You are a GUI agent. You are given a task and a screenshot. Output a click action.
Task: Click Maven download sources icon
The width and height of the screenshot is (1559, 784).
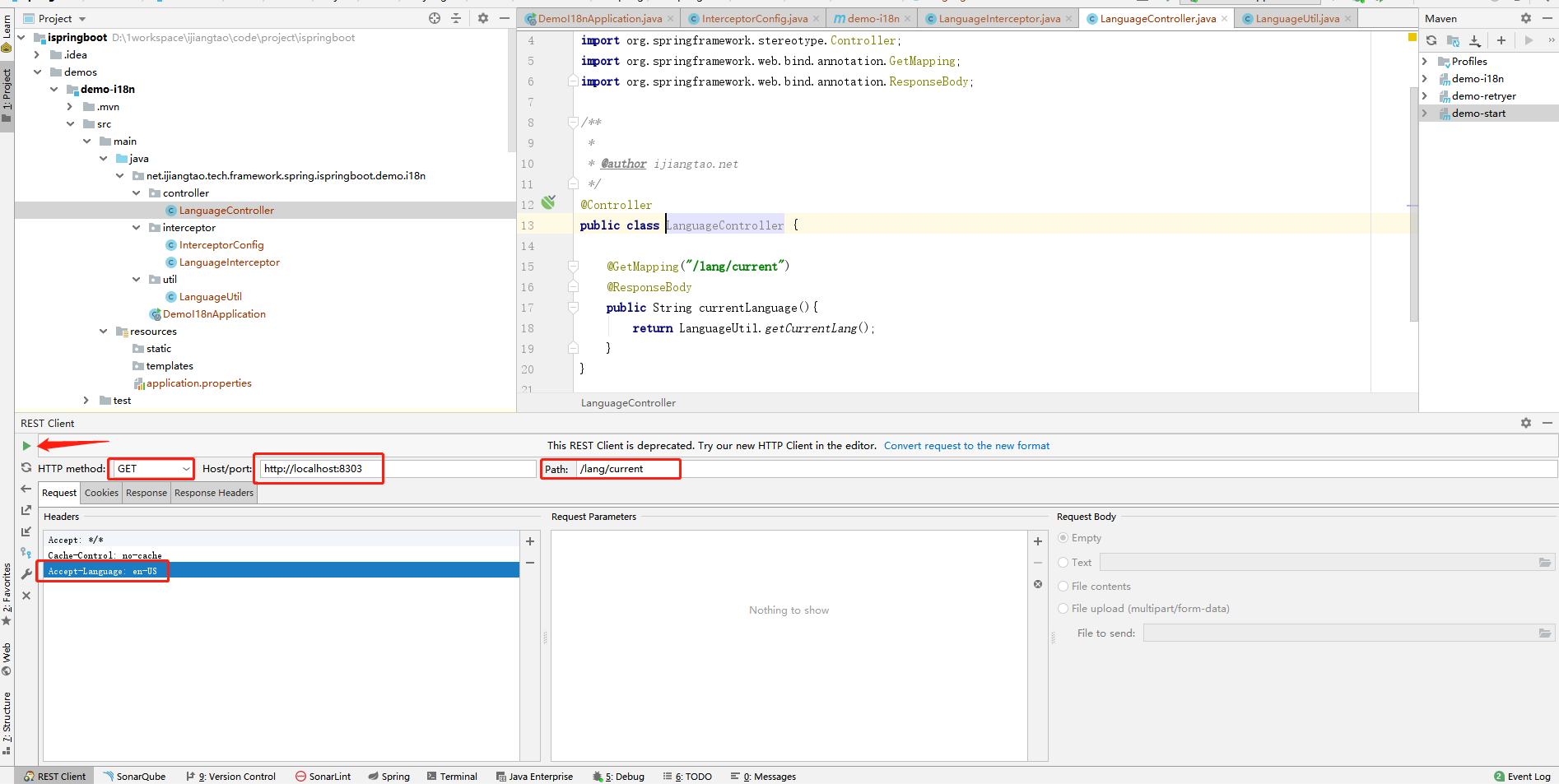pyautogui.click(x=1475, y=40)
